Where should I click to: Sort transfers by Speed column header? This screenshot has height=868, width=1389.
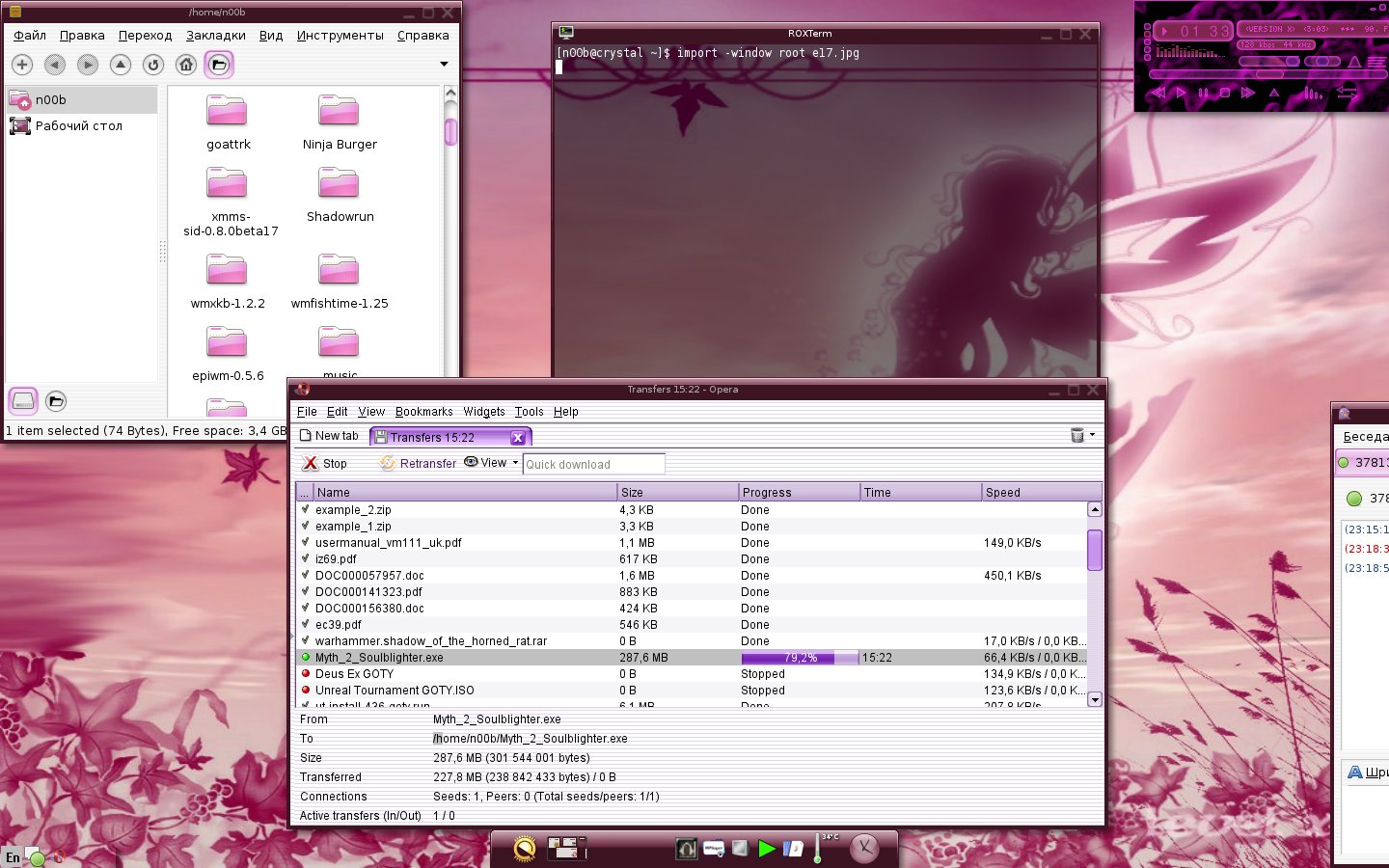click(x=1041, y=492)
